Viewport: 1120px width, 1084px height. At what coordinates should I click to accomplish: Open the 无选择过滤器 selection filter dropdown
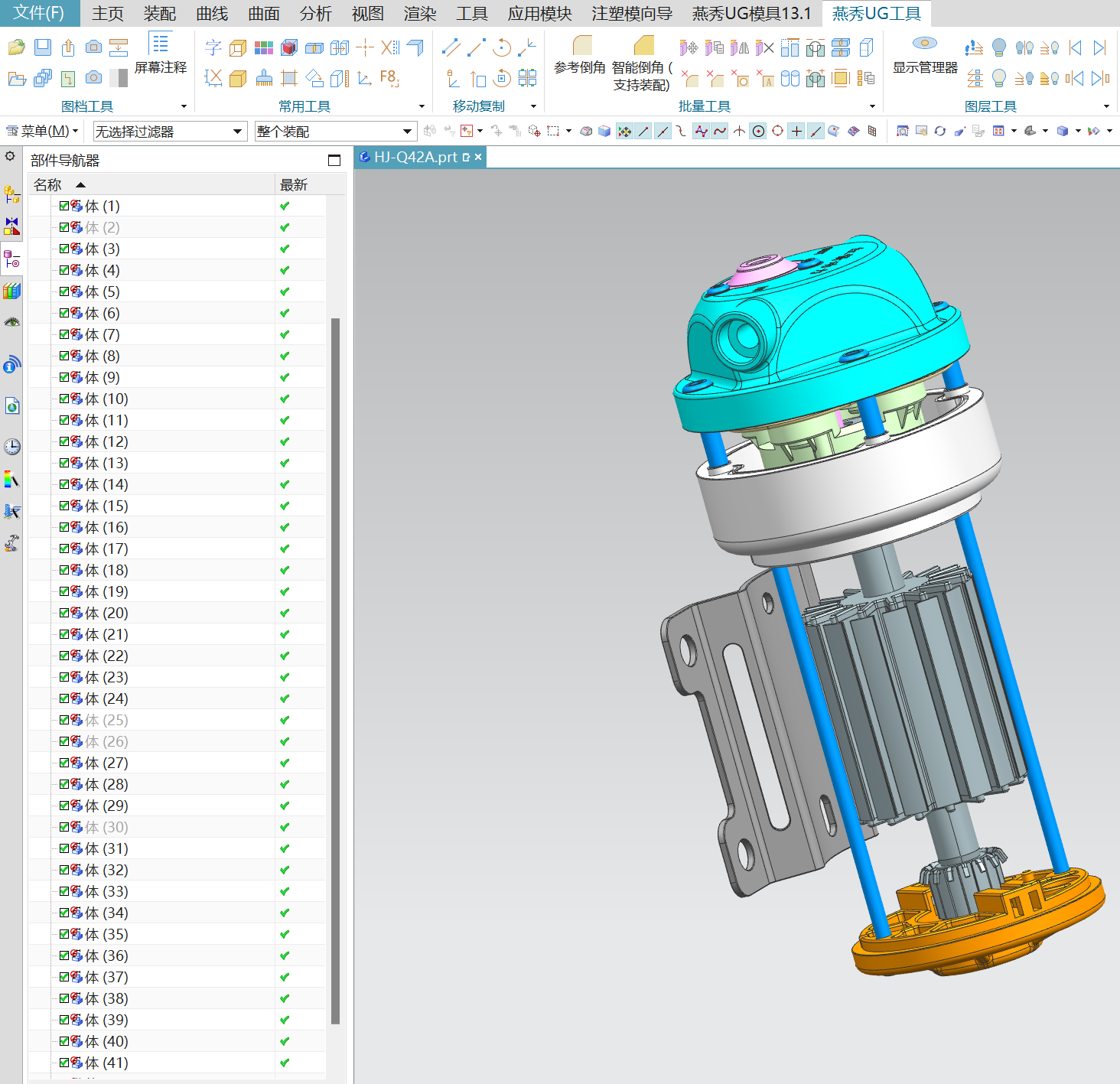click(170, 132)
